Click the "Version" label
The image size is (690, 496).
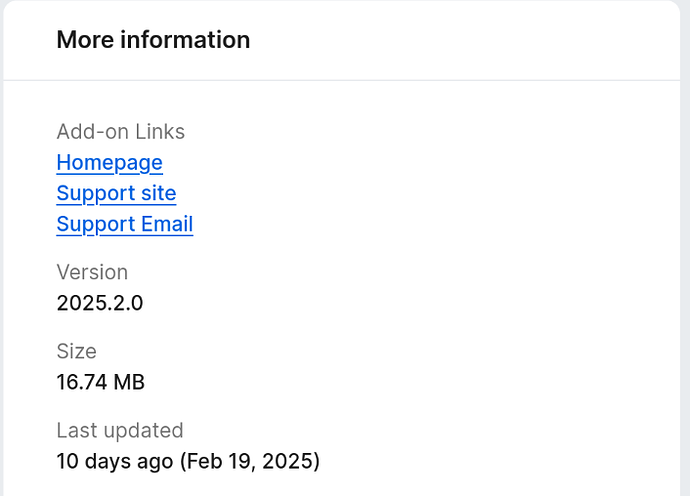tap(92, 272)
